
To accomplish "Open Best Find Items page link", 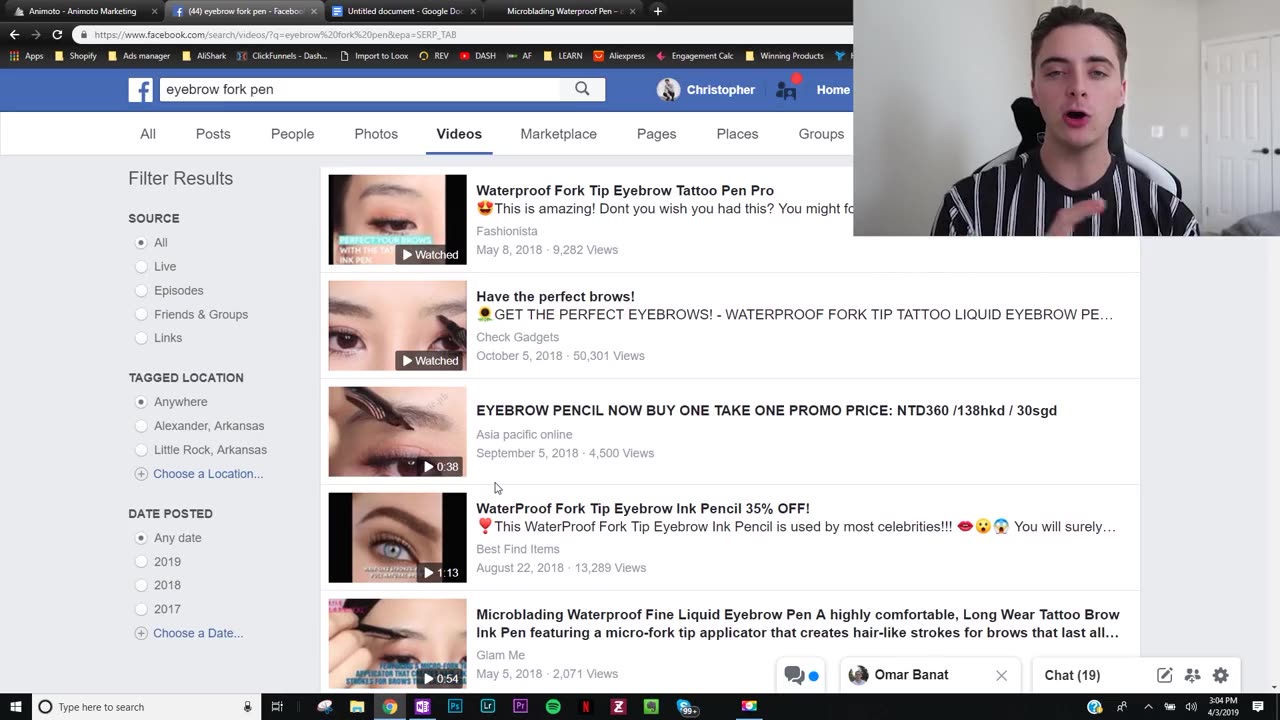I will tap(518, 549).
